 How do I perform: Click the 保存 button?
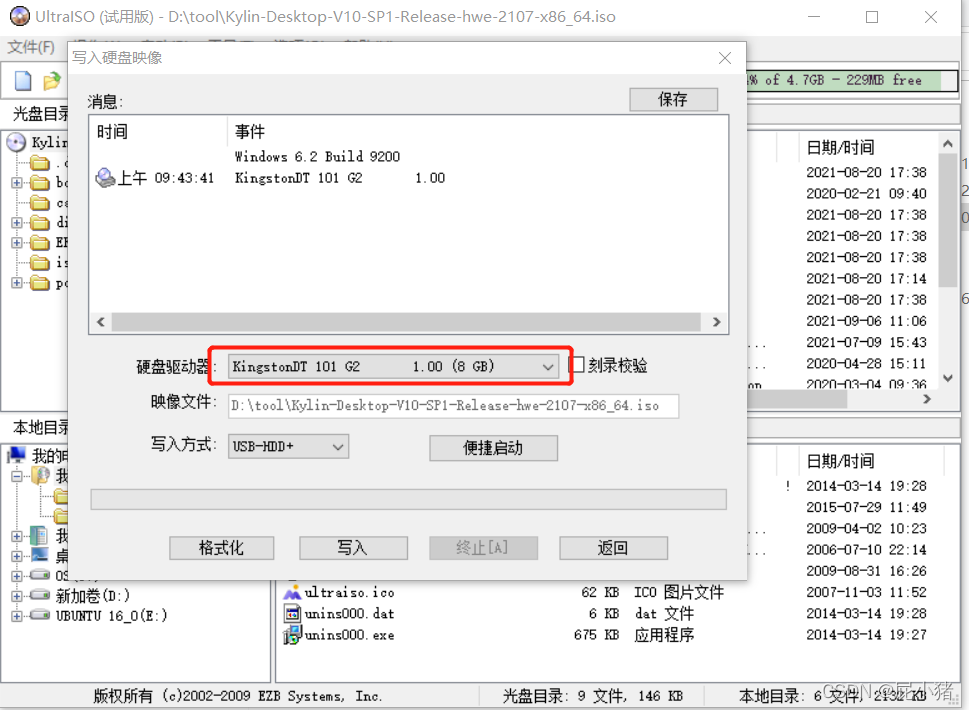[x=673, y=99]
